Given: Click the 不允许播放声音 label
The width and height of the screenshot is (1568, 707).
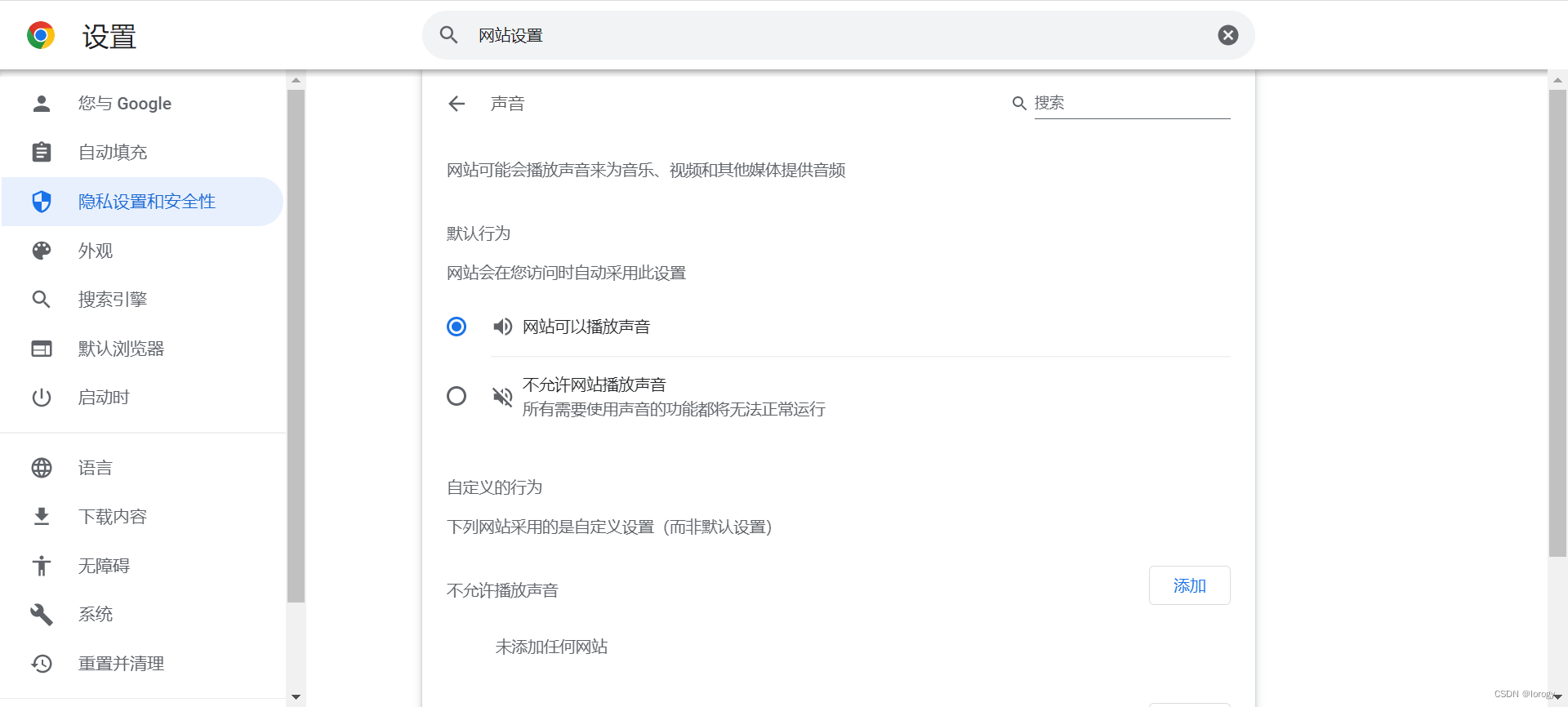Looking at the screenshot, I should 502,590.
